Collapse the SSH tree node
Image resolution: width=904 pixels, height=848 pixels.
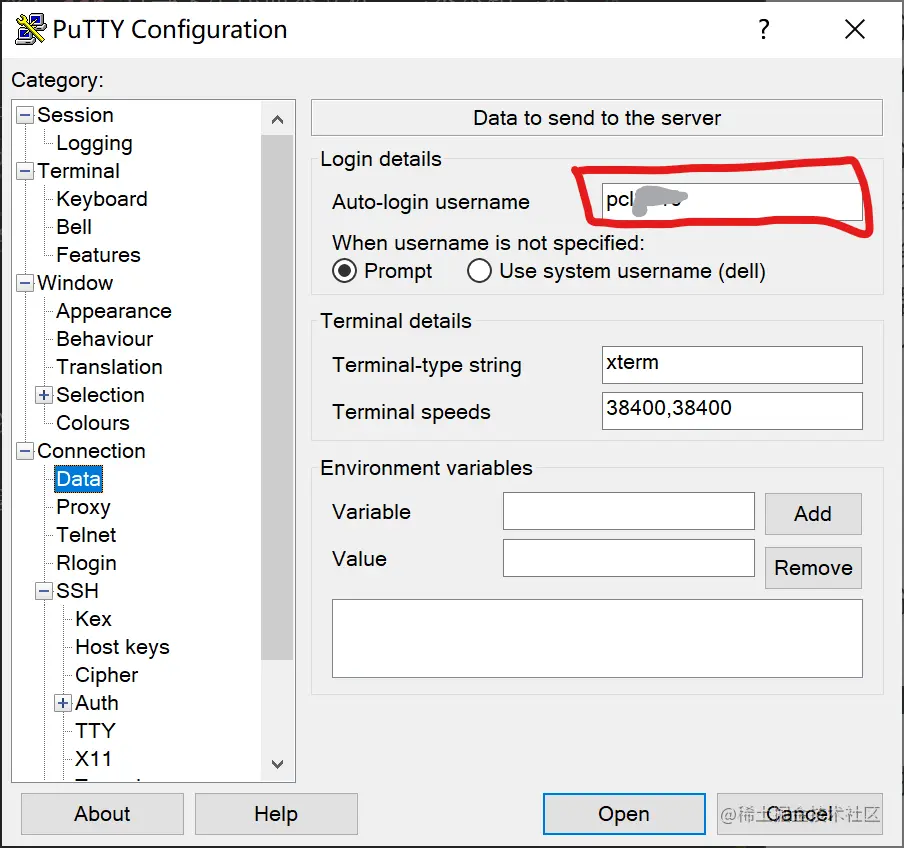(44, 591)
